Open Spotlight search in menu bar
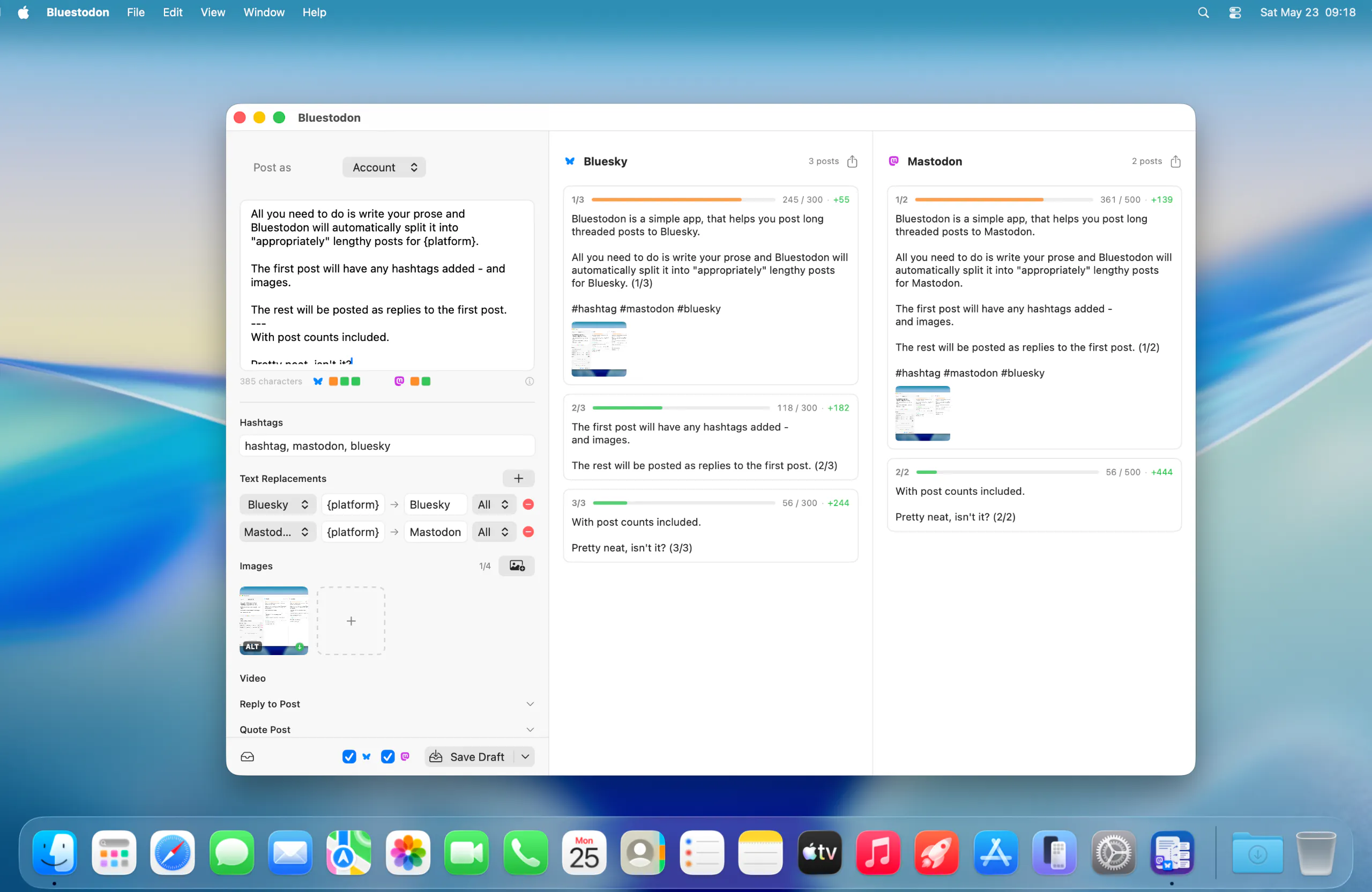The image size is (1372, 892). pos(1203,12)
